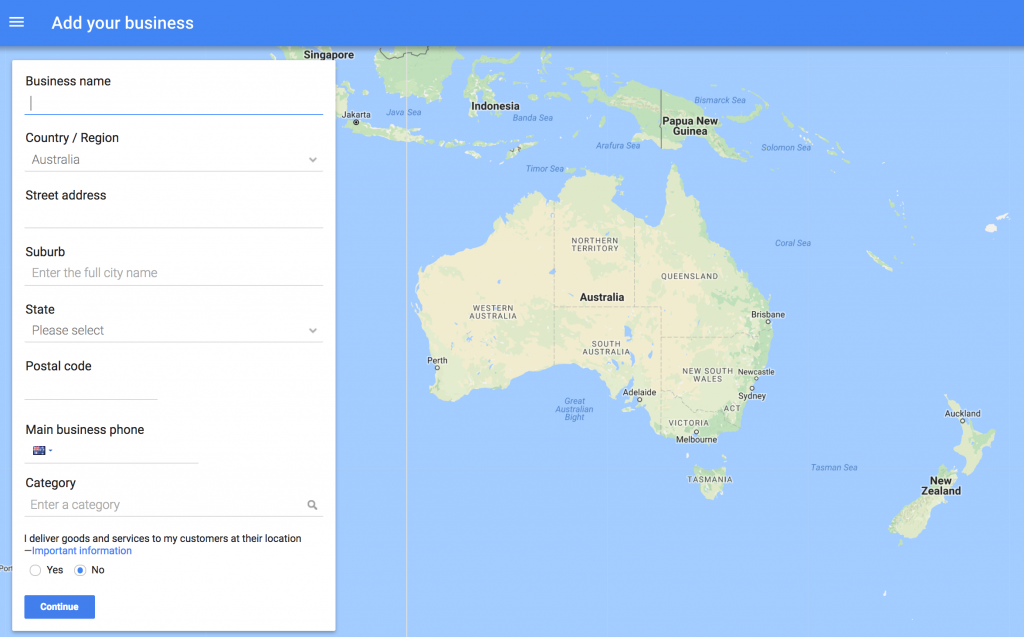Click the Victoria label on the map
Image resolution: width=1024 pixels, height=637 pixels.
pyautogui.click(x=688, y=423)
